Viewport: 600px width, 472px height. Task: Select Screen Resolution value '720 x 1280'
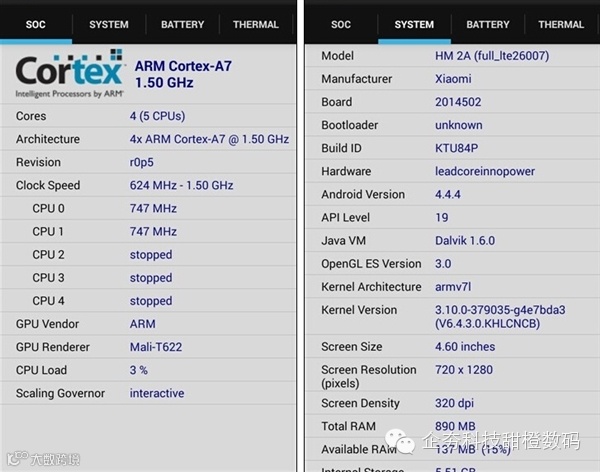tap(464, 370)
